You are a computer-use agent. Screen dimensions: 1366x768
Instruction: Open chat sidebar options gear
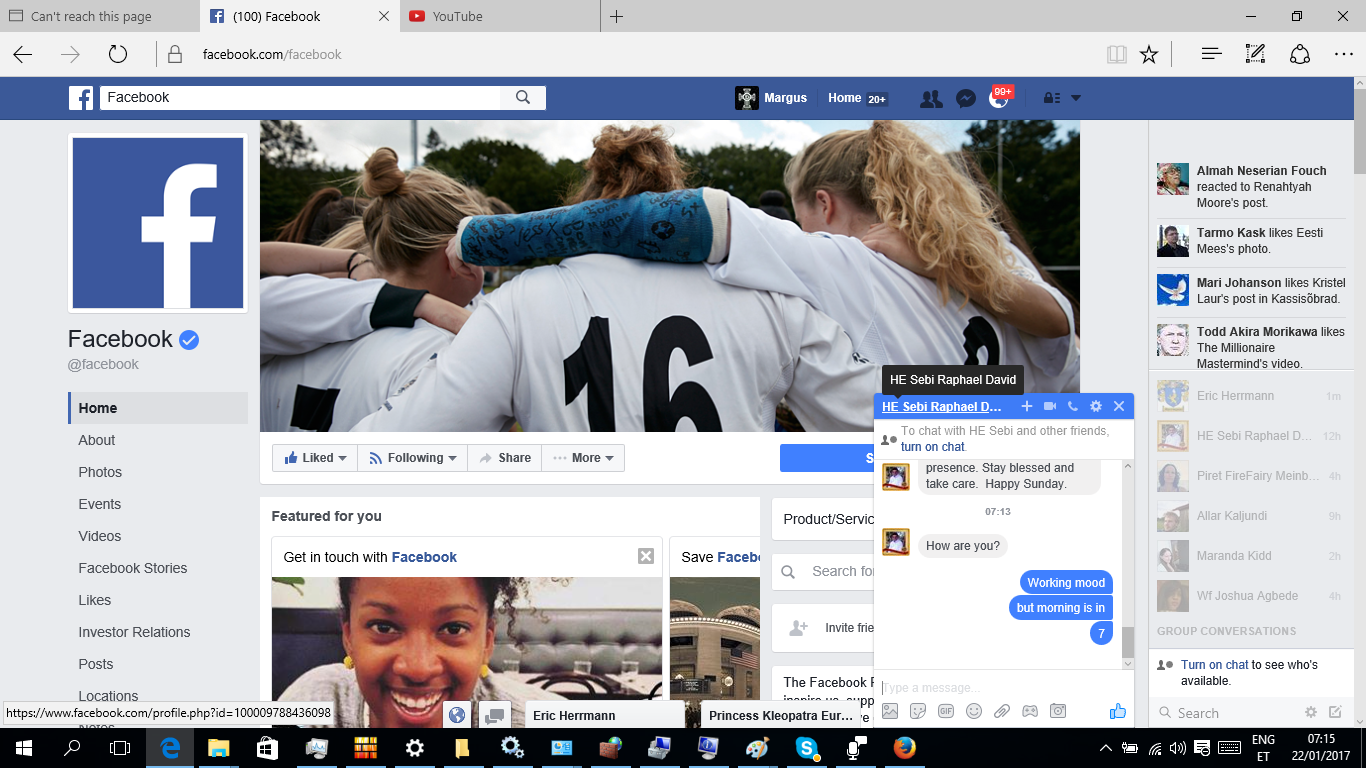[x=1311, y=712]
